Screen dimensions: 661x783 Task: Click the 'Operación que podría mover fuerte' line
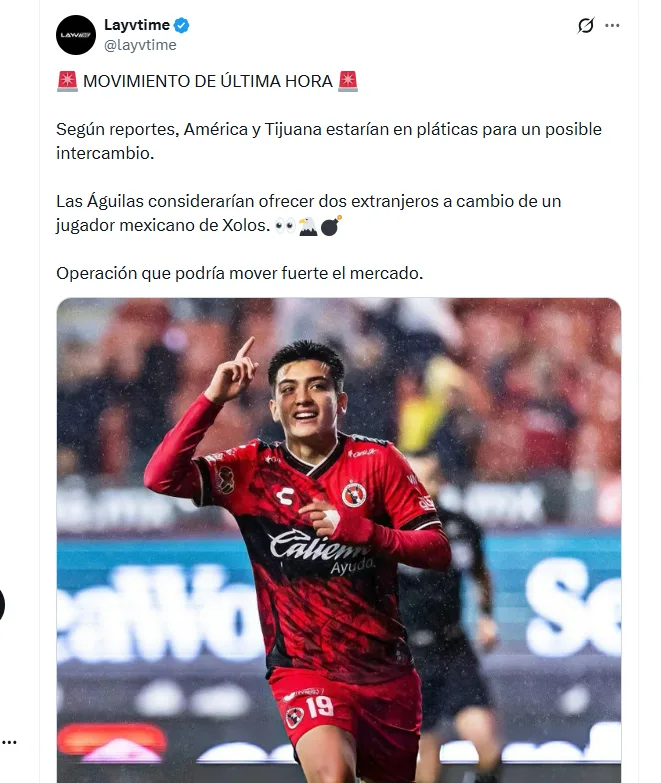(x=240, y=274)
